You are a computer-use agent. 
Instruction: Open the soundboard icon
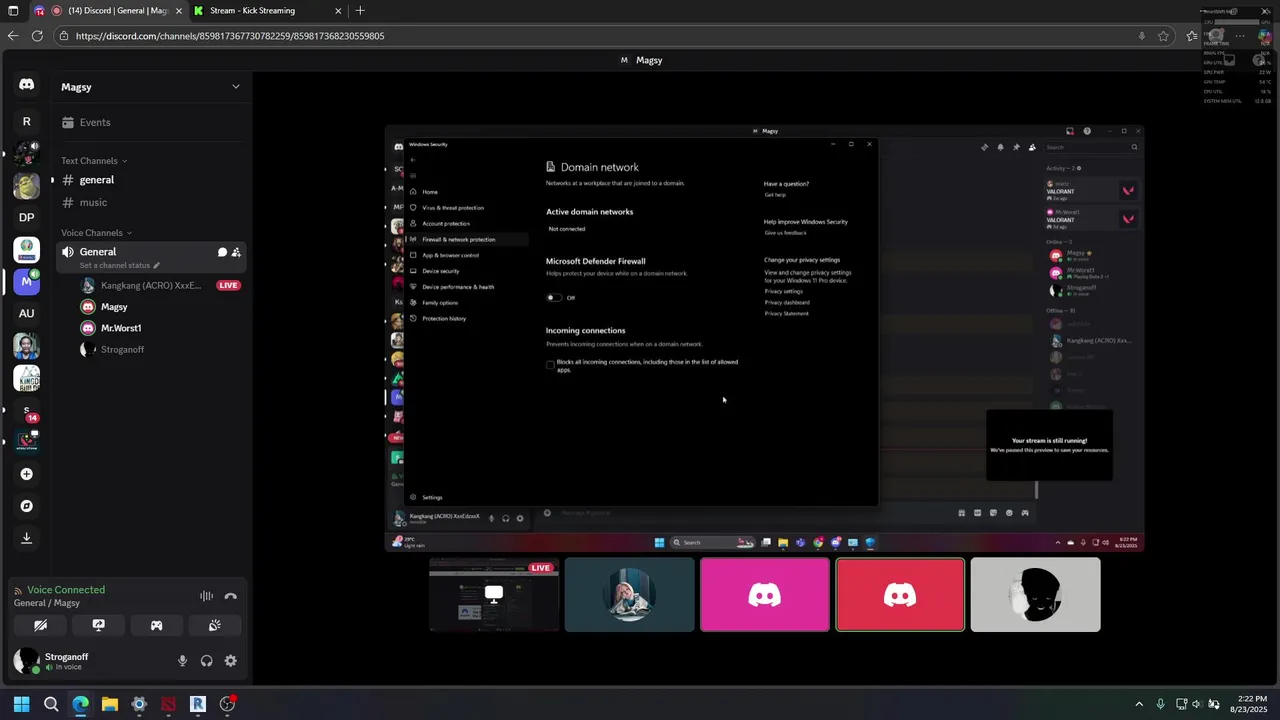214,625
